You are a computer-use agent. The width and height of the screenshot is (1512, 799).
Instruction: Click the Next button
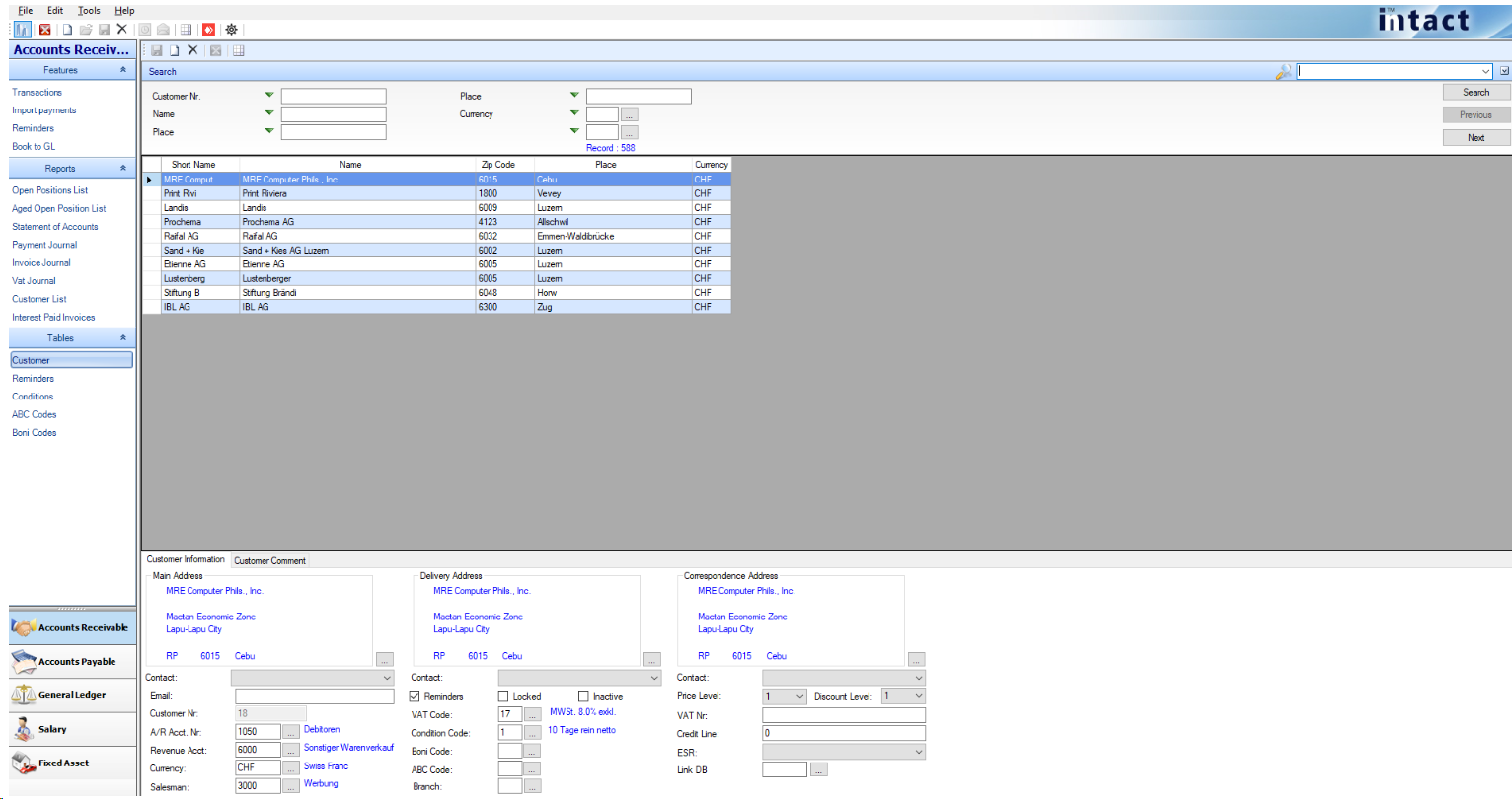1475,137
